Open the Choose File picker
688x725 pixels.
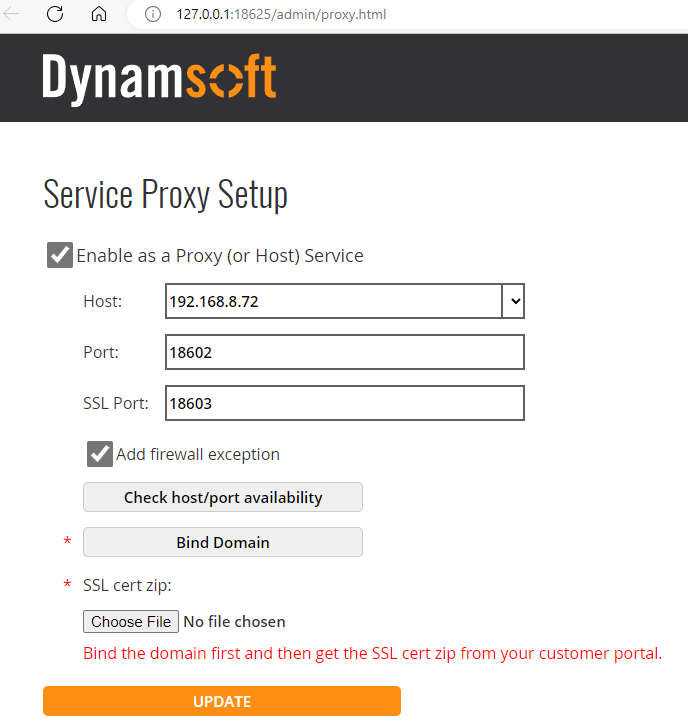[131, 622]
